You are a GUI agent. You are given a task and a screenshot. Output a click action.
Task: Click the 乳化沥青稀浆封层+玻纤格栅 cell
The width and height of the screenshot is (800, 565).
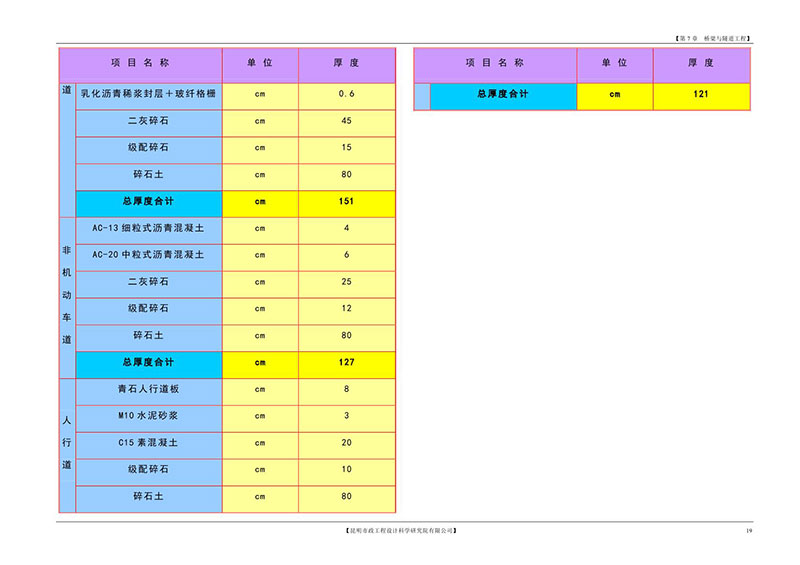(x=148, y=94)
